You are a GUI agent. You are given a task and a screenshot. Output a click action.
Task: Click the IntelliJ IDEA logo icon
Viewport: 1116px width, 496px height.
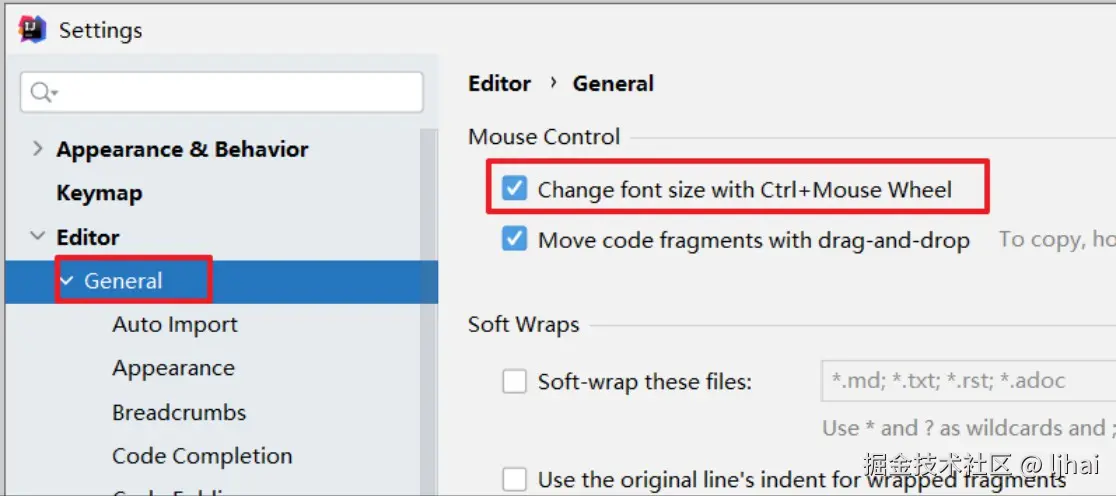32,29
